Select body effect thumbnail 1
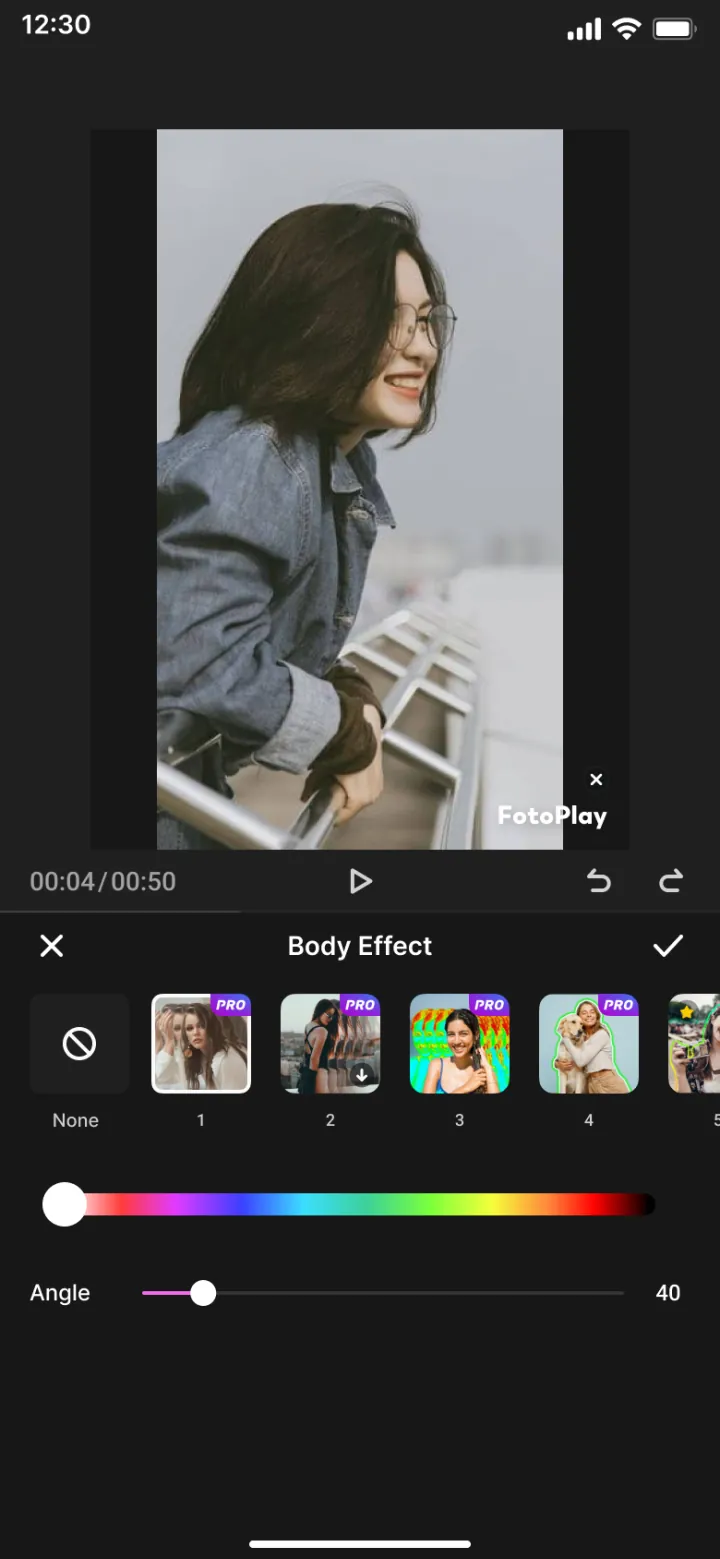This screenshot has height=1559, width=720. (x=201, y=1044)
